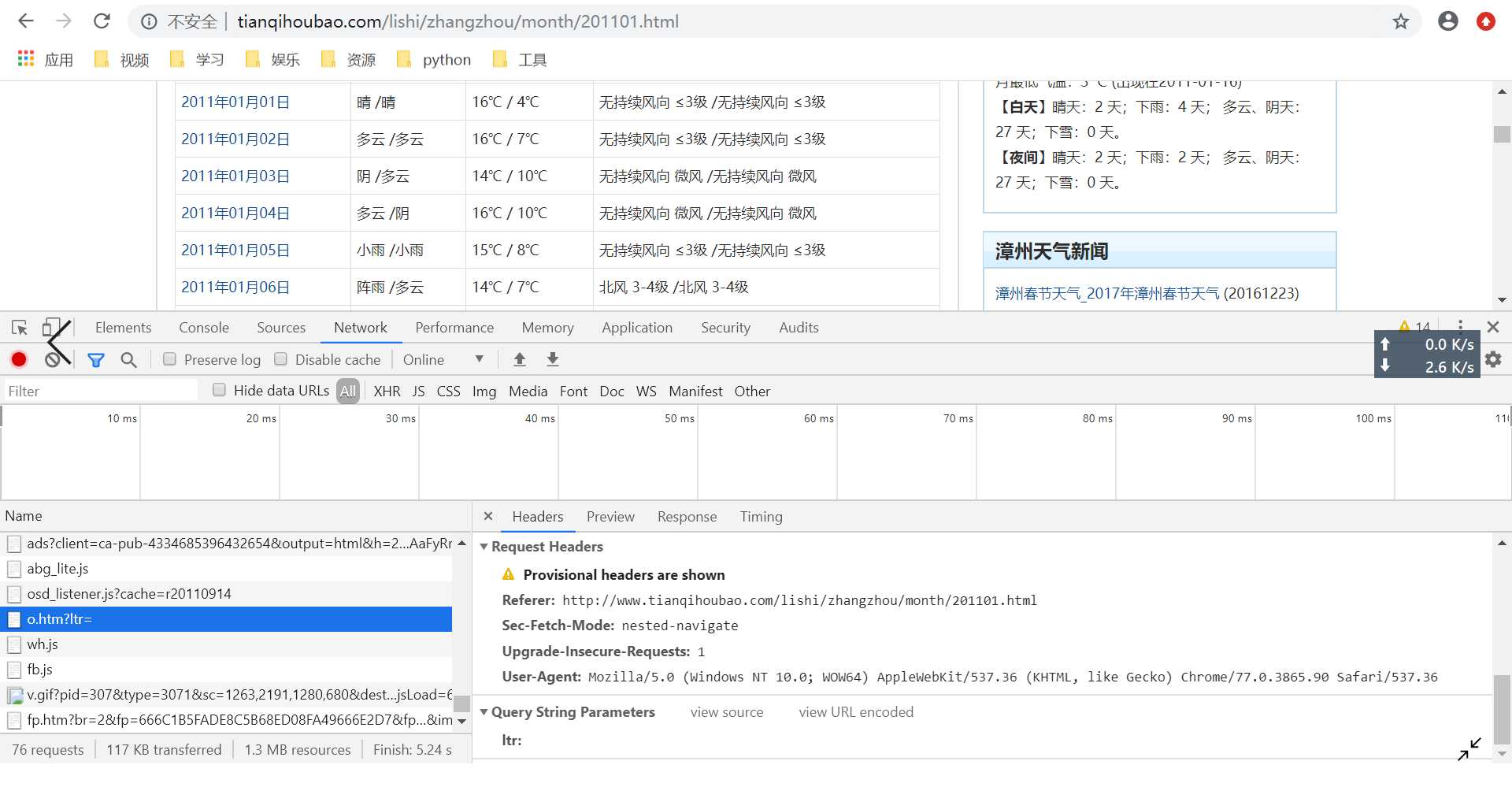
Task: Open network search magnifier icon
Action: [x=128, y=360]
